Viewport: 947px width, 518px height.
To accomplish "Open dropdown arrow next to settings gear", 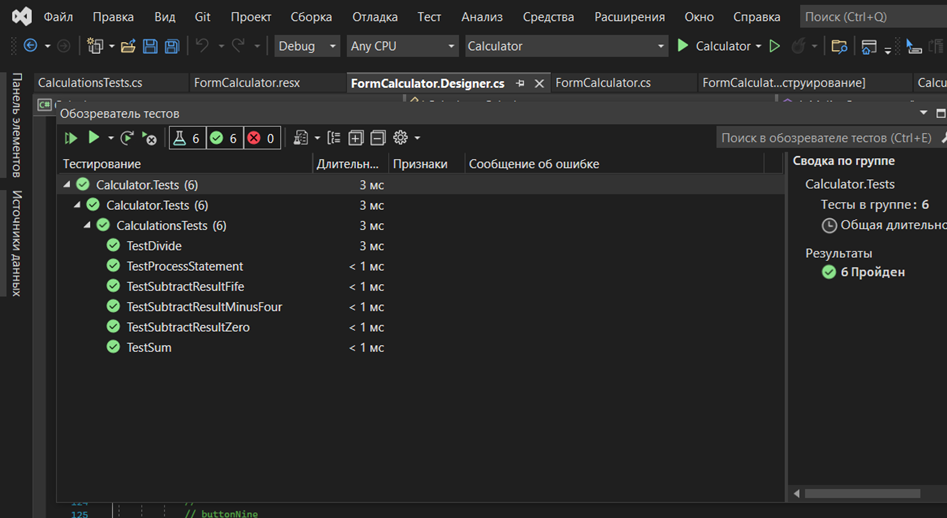I will point(417,138).
